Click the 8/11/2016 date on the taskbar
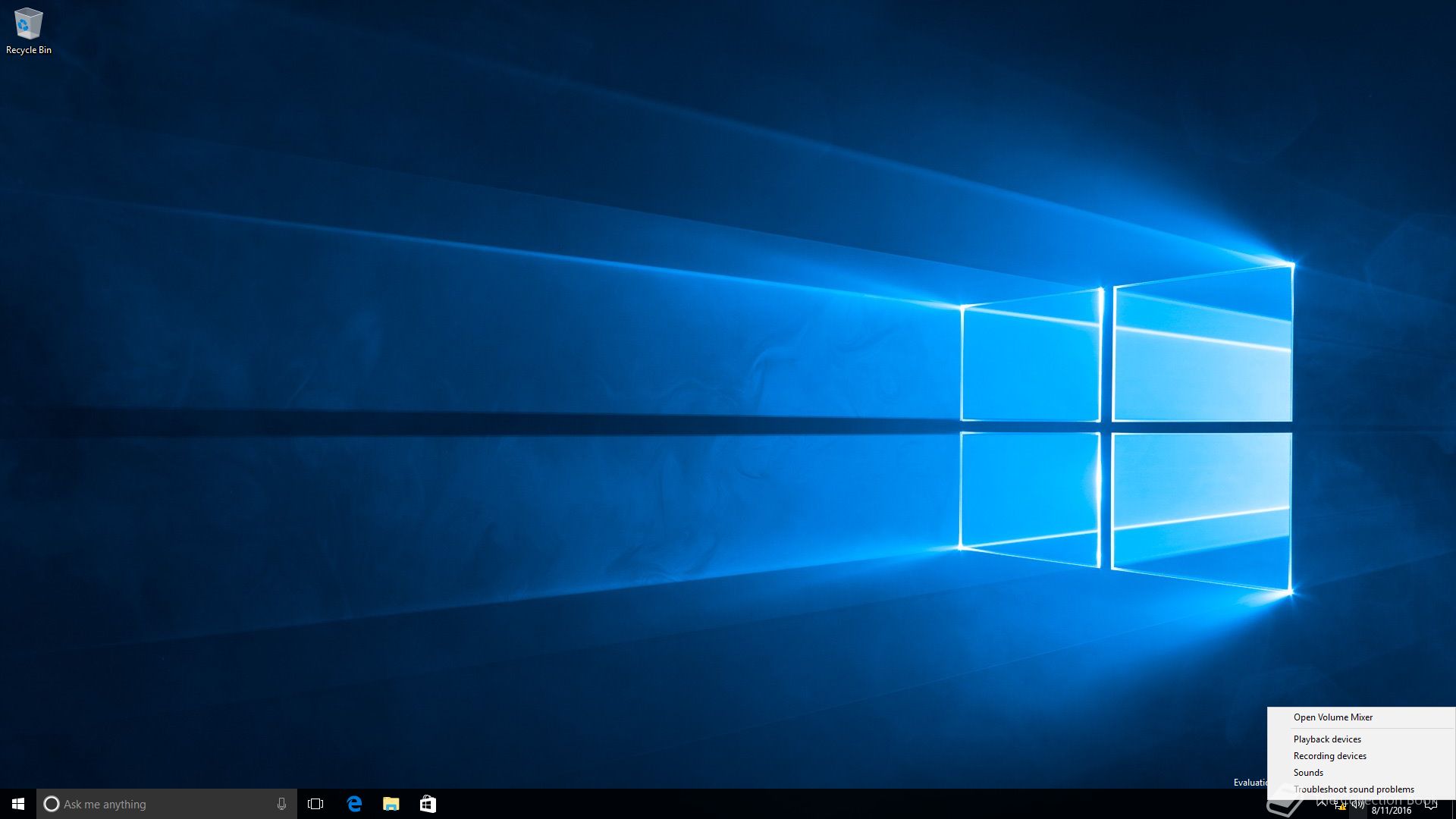Viewport: 1456px width, 819px height. (x=1392, y=811)
